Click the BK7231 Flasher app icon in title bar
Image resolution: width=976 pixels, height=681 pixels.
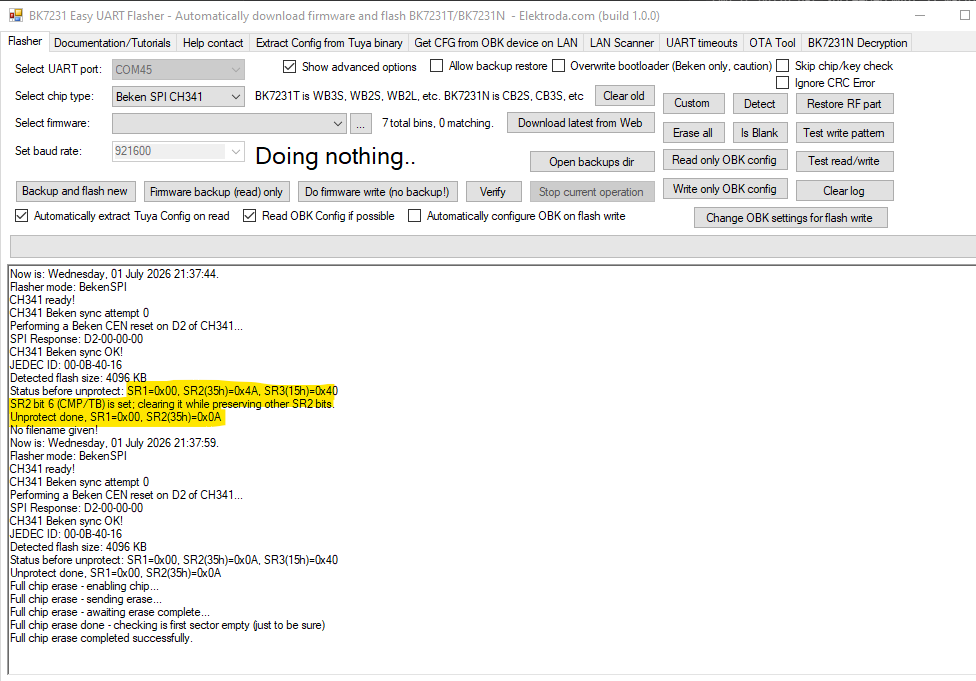pyautogui.click(x=16, y=15)
